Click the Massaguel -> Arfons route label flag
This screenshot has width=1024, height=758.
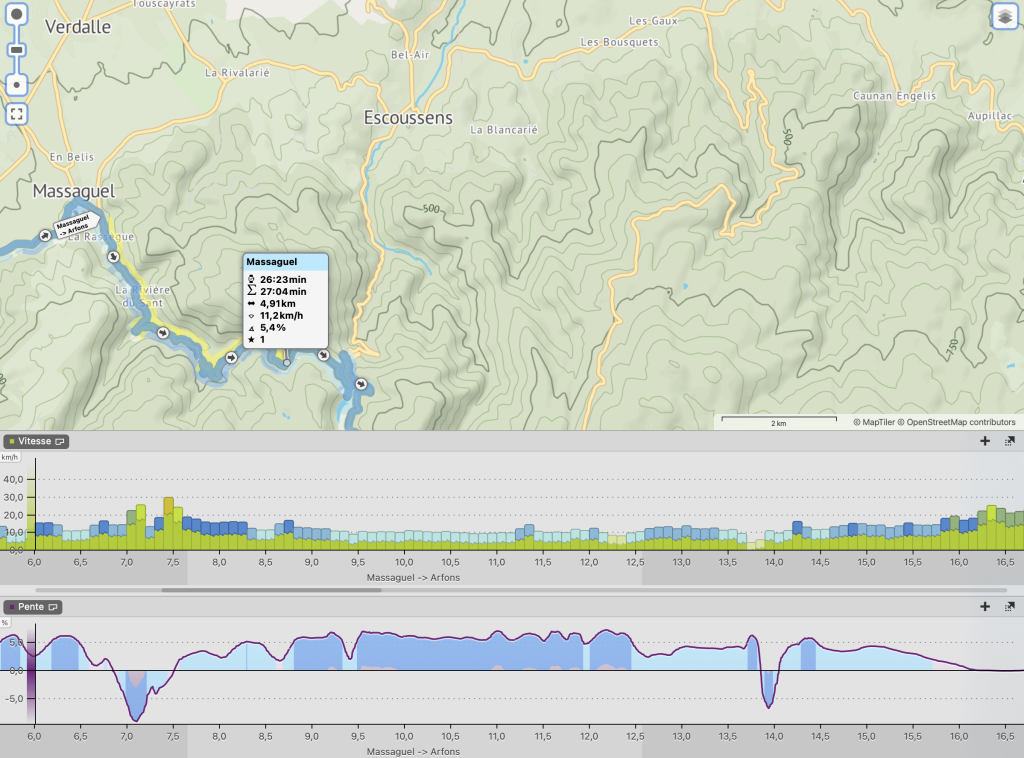tap(73, 225)
